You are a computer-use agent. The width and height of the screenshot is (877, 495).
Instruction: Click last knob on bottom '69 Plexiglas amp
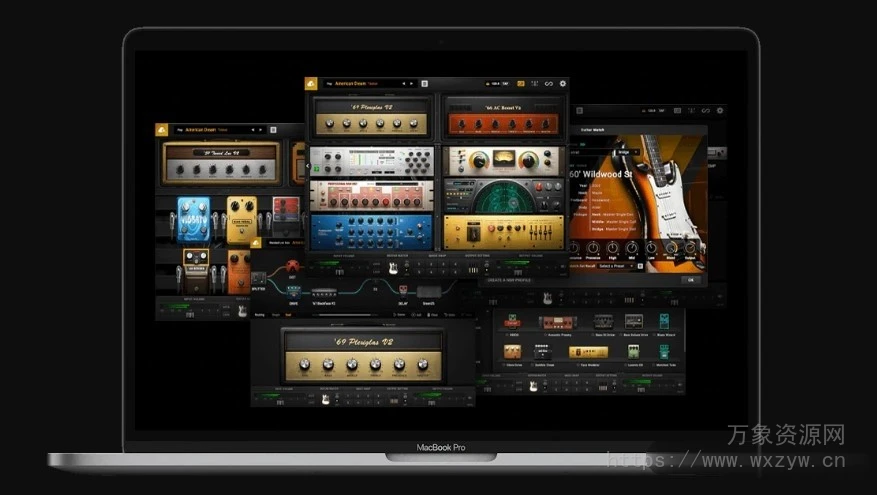click(423, 366)
